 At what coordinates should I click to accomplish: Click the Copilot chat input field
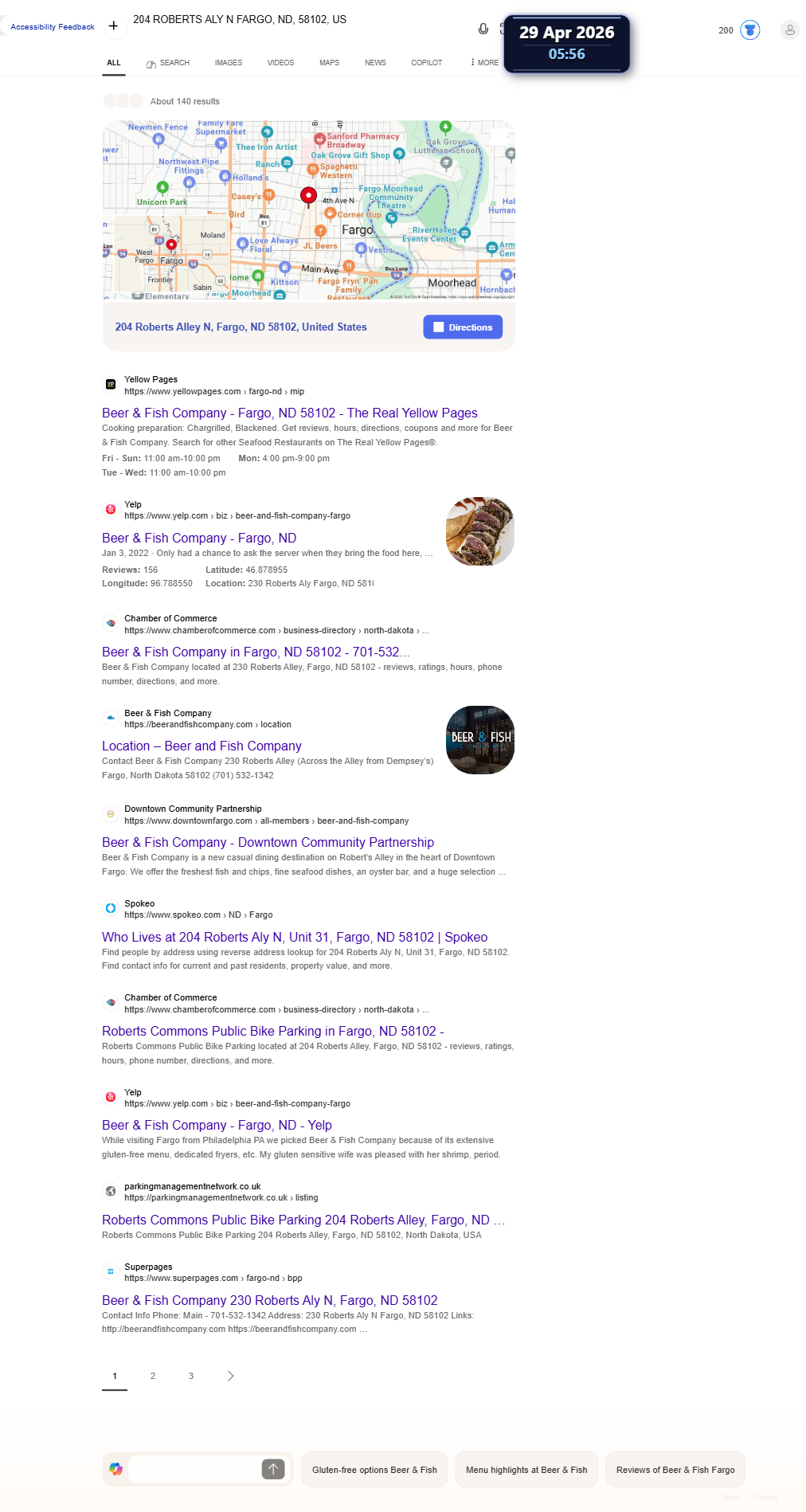pyautogui.click(x=195, y=1469)
